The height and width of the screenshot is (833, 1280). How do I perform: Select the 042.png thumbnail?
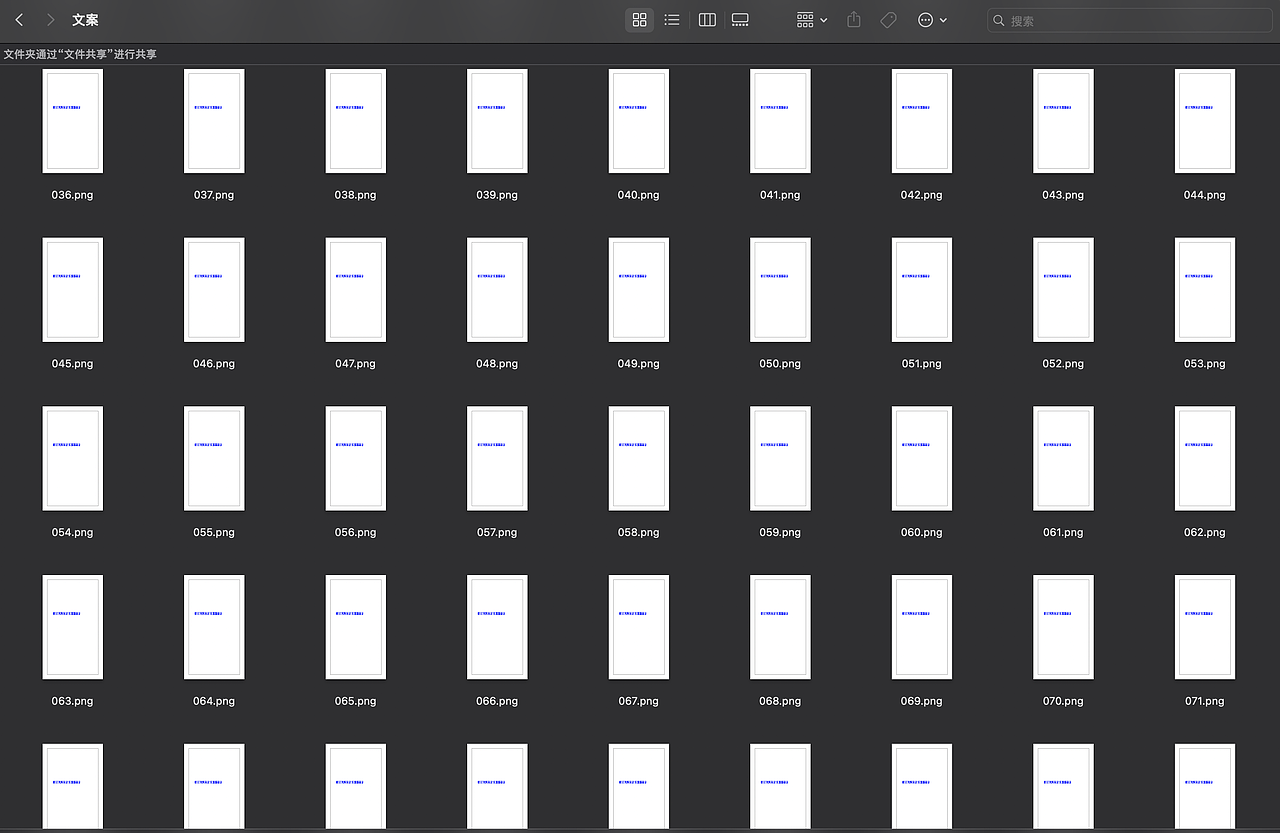coord(921,121)
